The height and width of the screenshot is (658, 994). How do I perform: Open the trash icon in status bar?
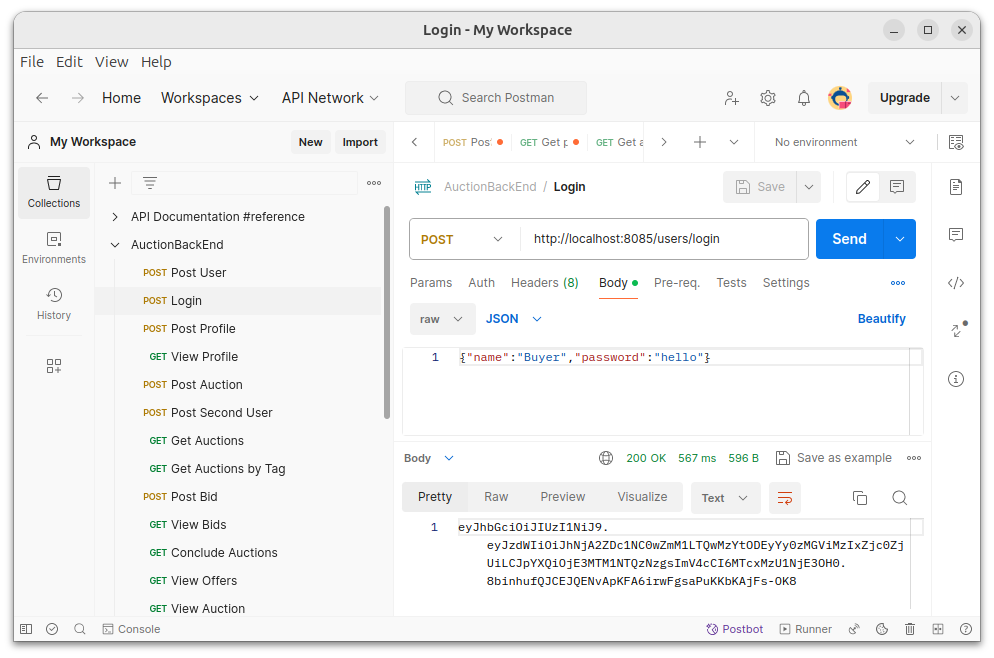pos(910,629)
